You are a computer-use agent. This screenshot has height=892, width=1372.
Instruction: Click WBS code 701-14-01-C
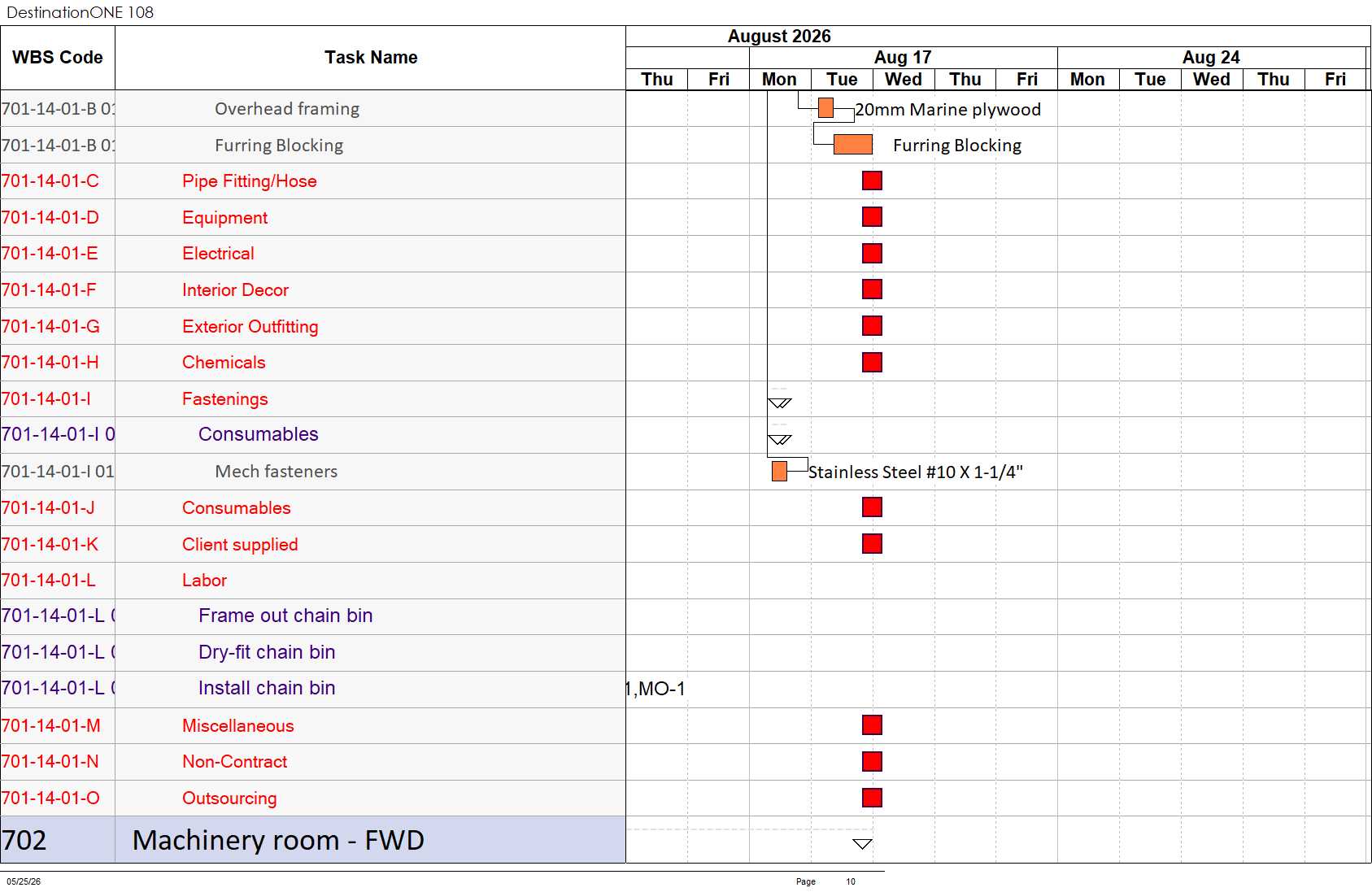(x=50, y=181)
